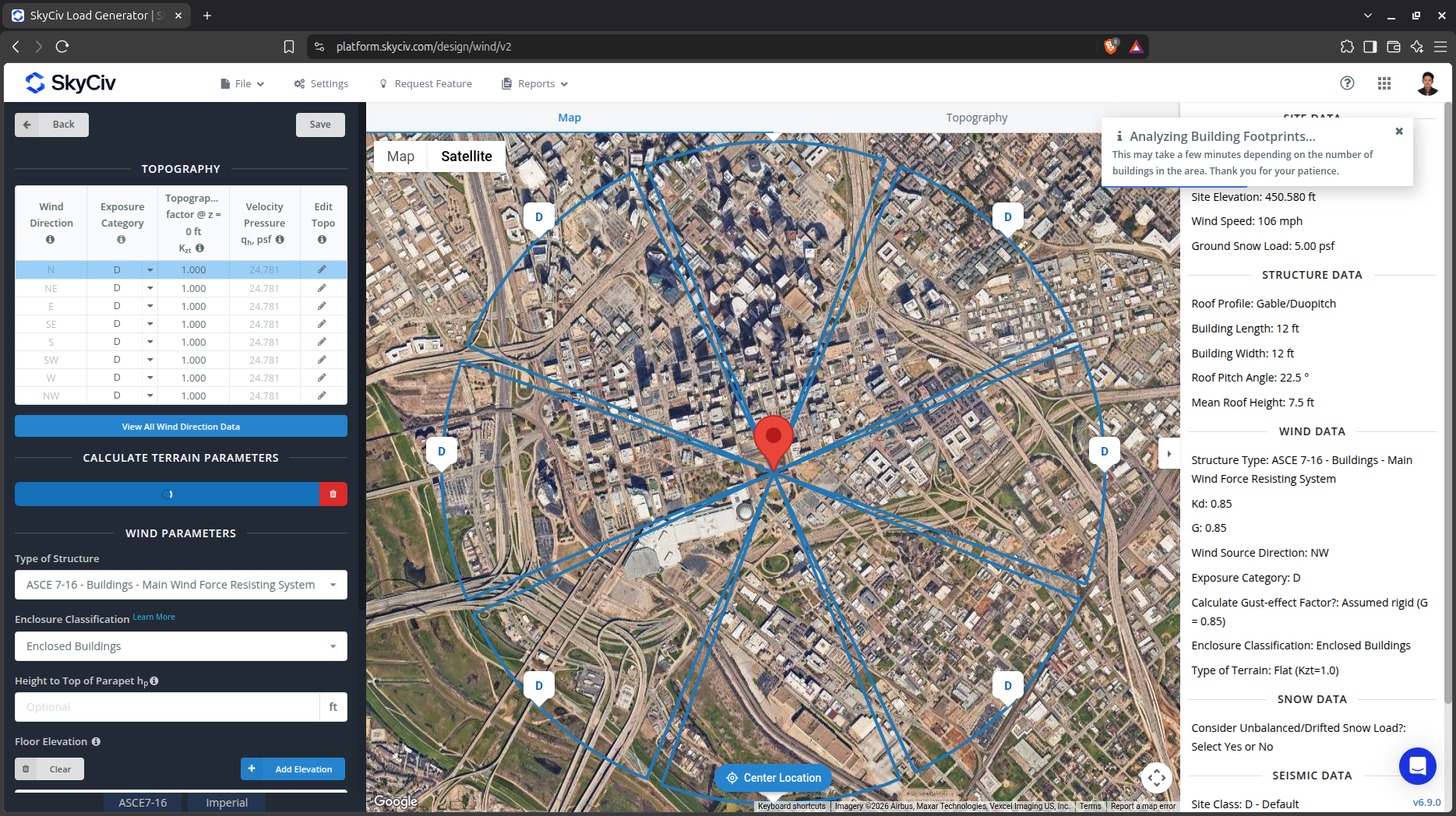Open the File menu
The width and height of the screenshot is (1456, 816).
(x=242, y=84)
